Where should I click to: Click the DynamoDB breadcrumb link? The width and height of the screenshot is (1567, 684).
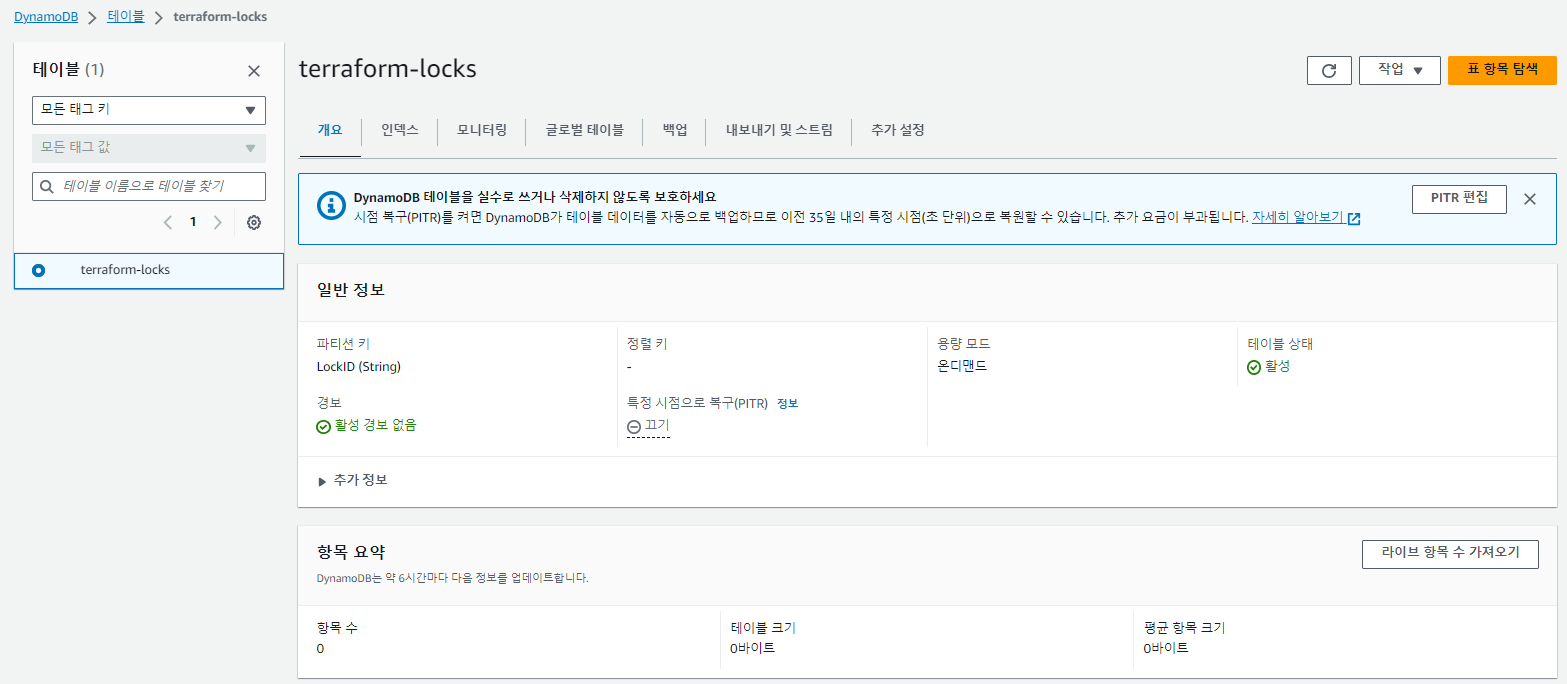click(47, 17)
